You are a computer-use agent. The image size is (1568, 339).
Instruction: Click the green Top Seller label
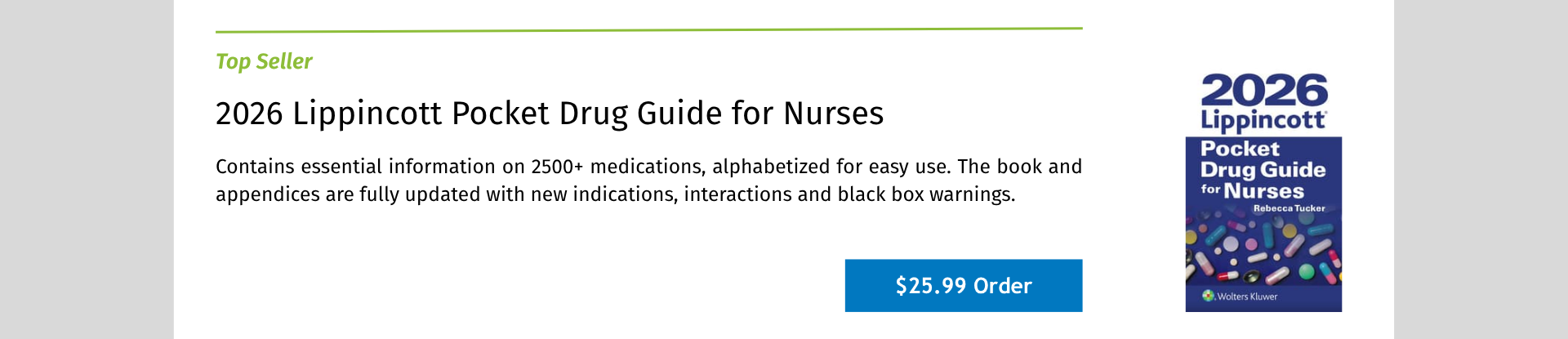[x=264, y=61]
